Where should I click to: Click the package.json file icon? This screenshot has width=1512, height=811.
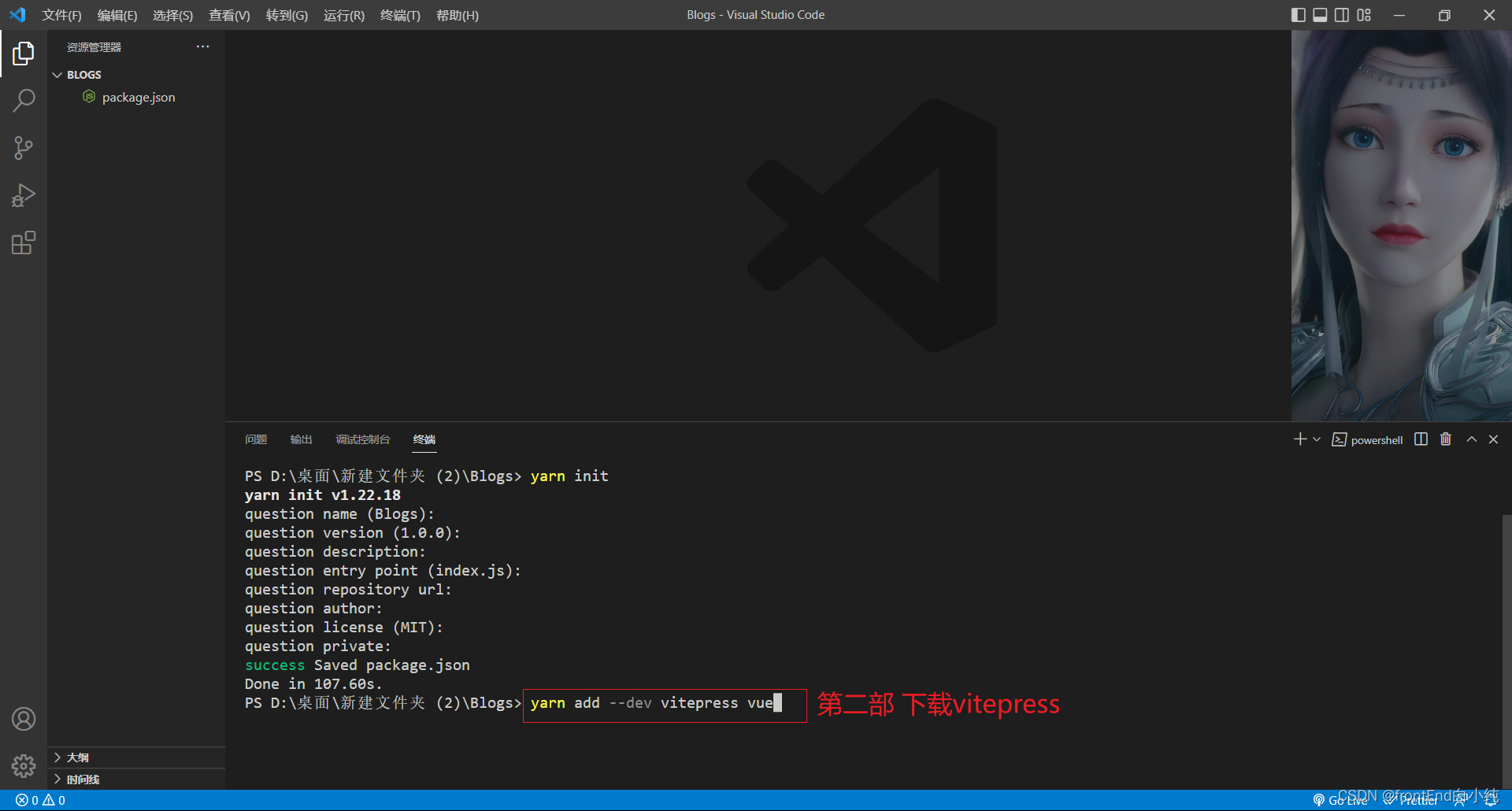click(x=89, y=97)
